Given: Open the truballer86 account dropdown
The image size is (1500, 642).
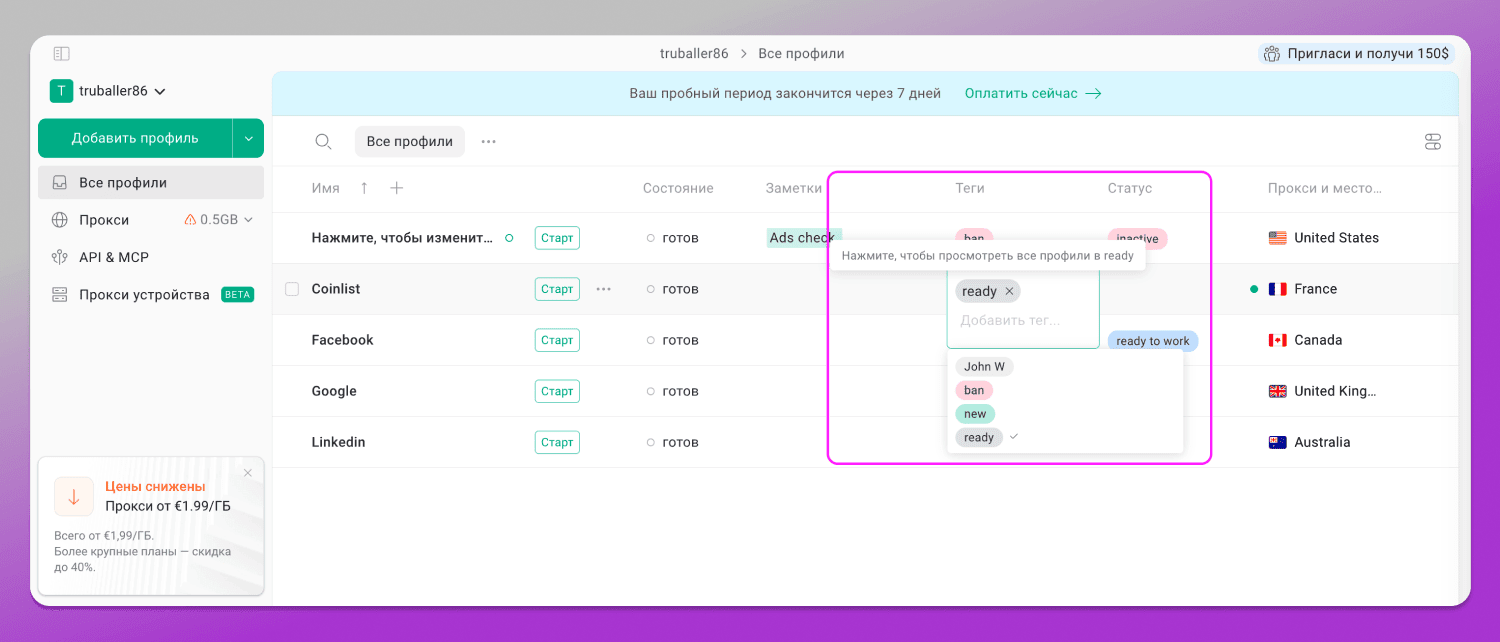Looking at the screenshot, I should click(108, 91).
